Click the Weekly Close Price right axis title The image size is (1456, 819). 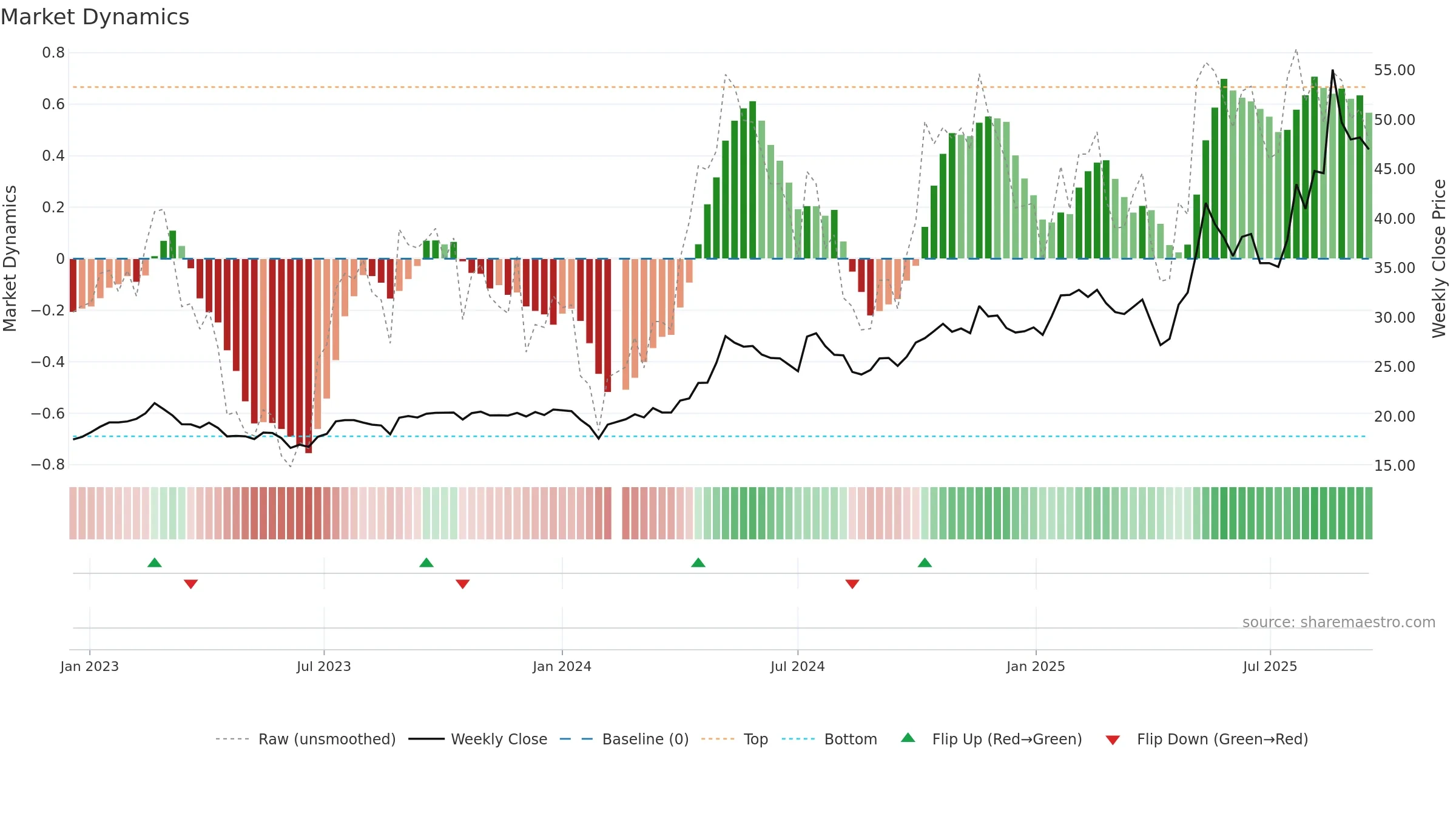click(1439, 258)
